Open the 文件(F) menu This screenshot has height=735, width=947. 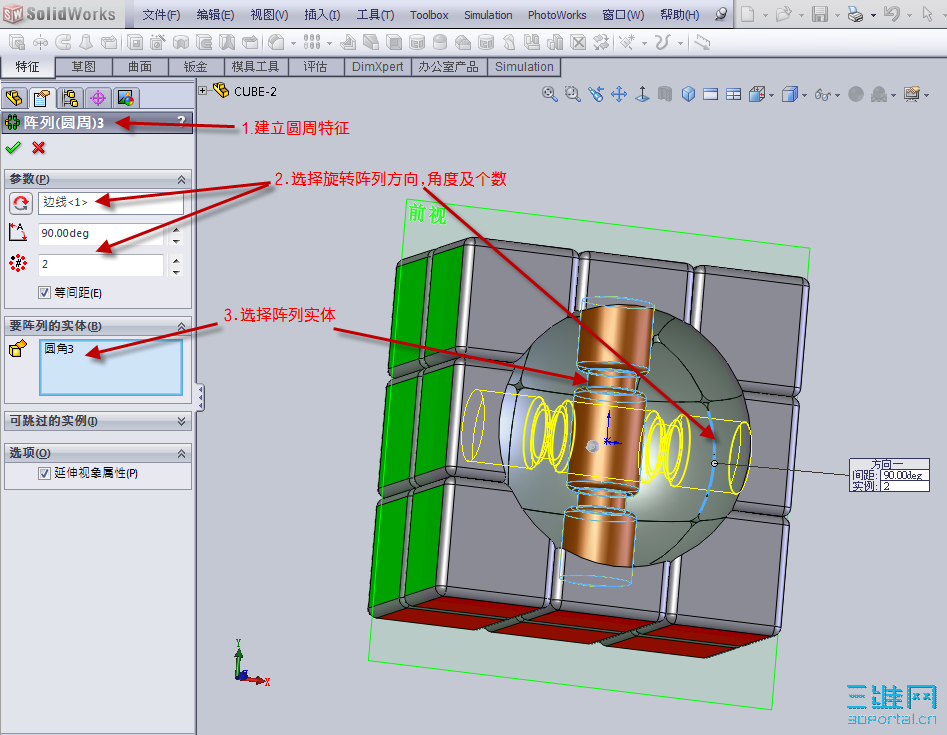[161, 14]
